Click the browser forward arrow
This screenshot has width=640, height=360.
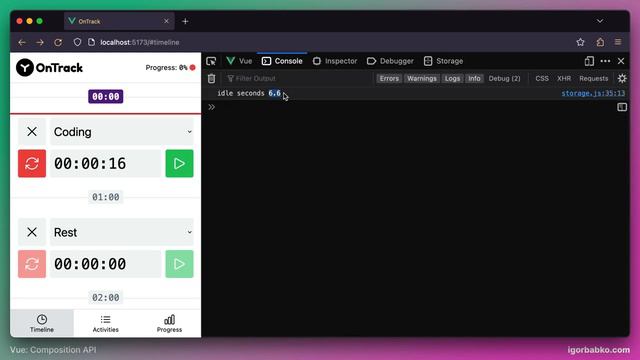pyautogui.click(x=40, y=42)
